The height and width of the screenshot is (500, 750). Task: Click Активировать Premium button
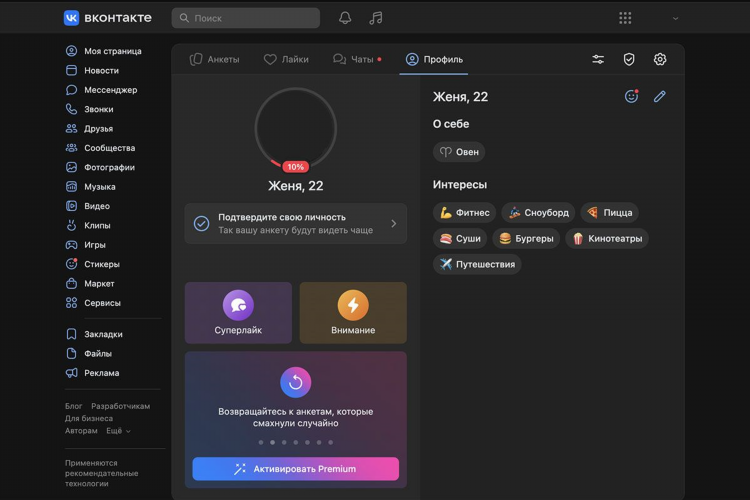(296, 469)
